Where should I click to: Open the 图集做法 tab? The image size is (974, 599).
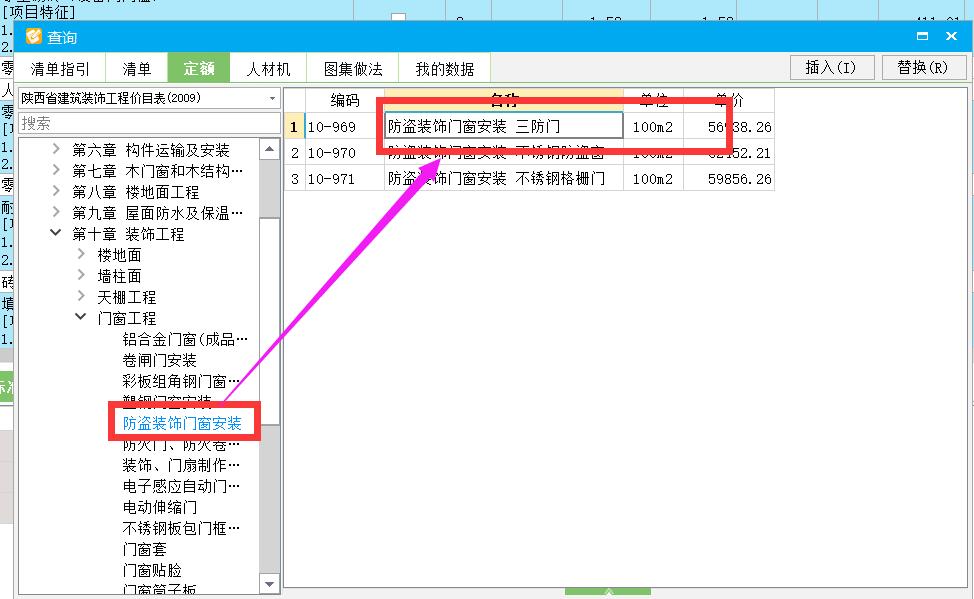[x=353, y=68]
